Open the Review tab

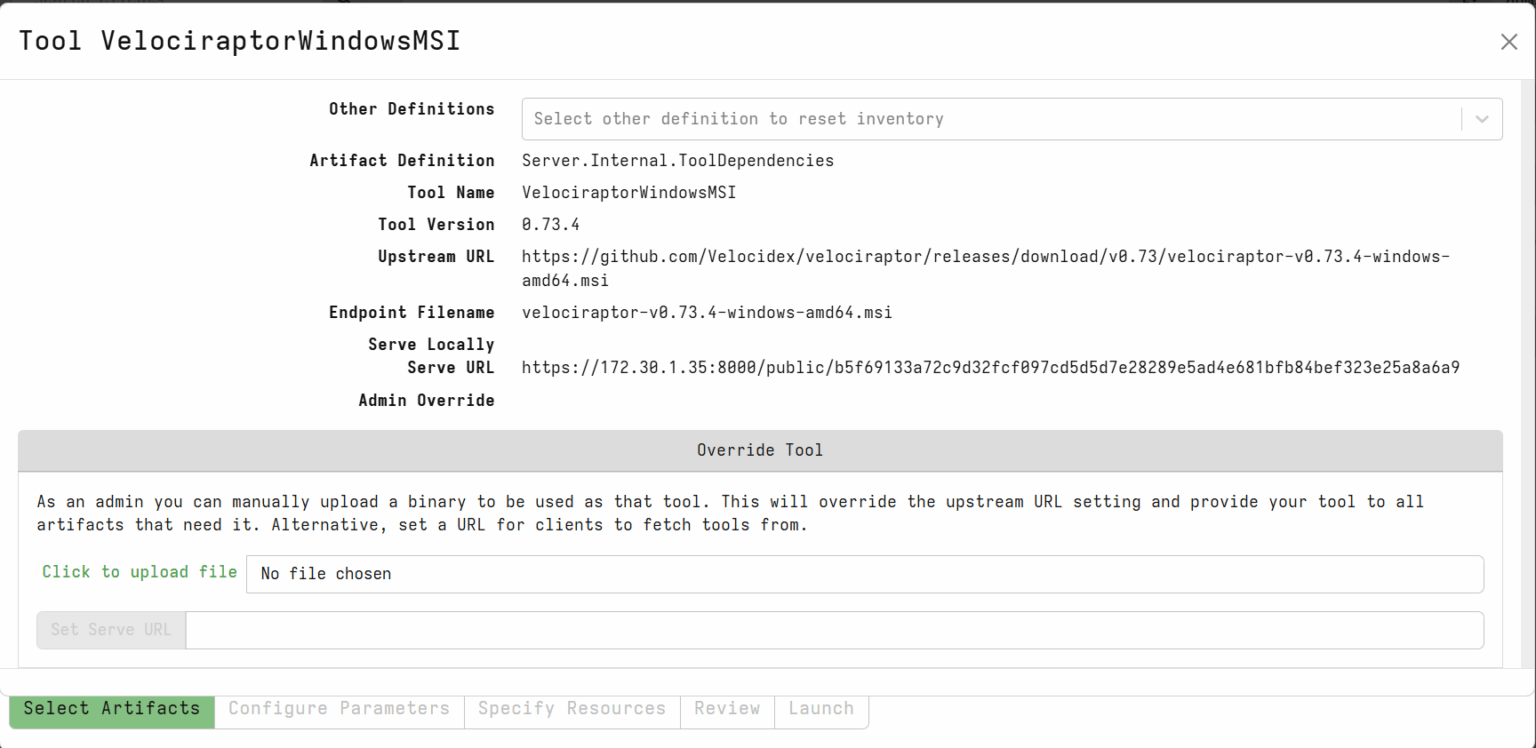(727, 708)
